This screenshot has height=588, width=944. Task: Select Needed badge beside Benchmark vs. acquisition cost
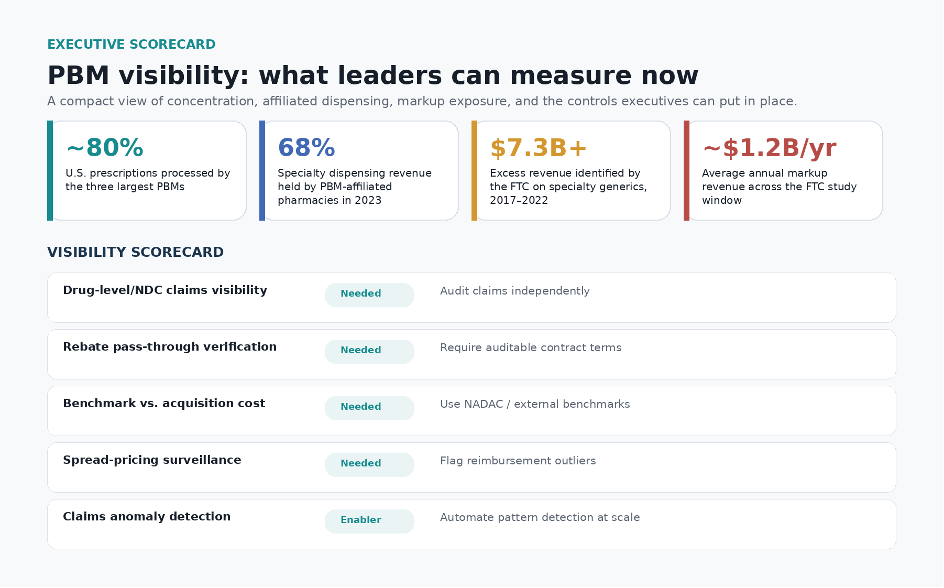(370, 407)
